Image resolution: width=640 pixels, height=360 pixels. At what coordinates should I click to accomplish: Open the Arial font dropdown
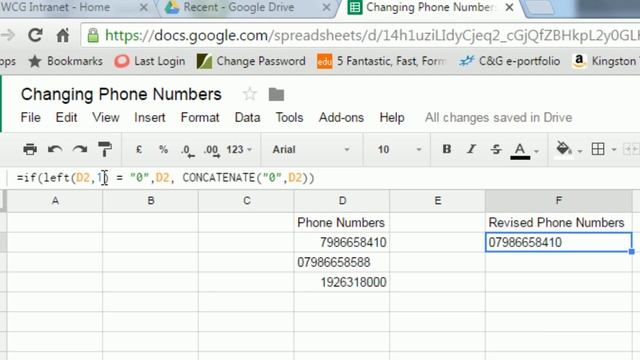coord(311,149)
